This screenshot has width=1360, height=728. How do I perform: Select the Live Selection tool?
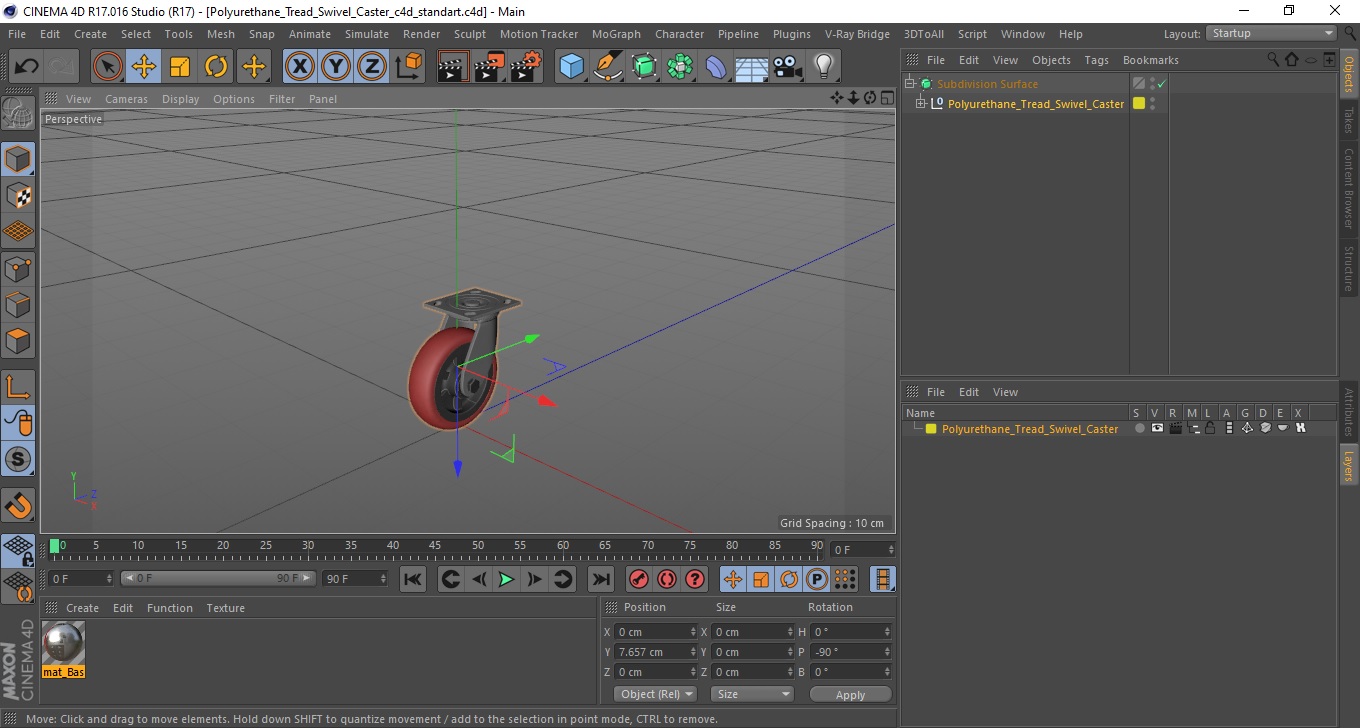pos(108,67)
